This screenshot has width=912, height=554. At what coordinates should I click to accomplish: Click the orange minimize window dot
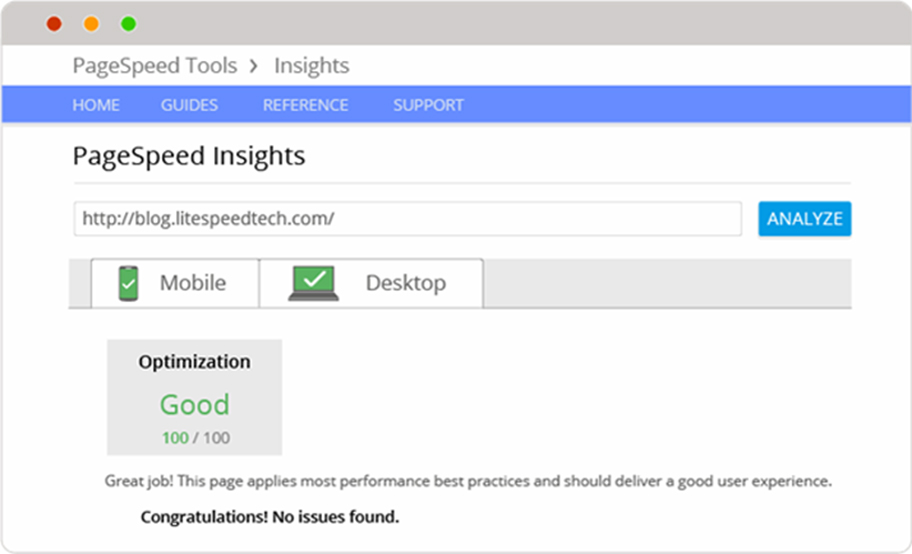tap(91, 24)
